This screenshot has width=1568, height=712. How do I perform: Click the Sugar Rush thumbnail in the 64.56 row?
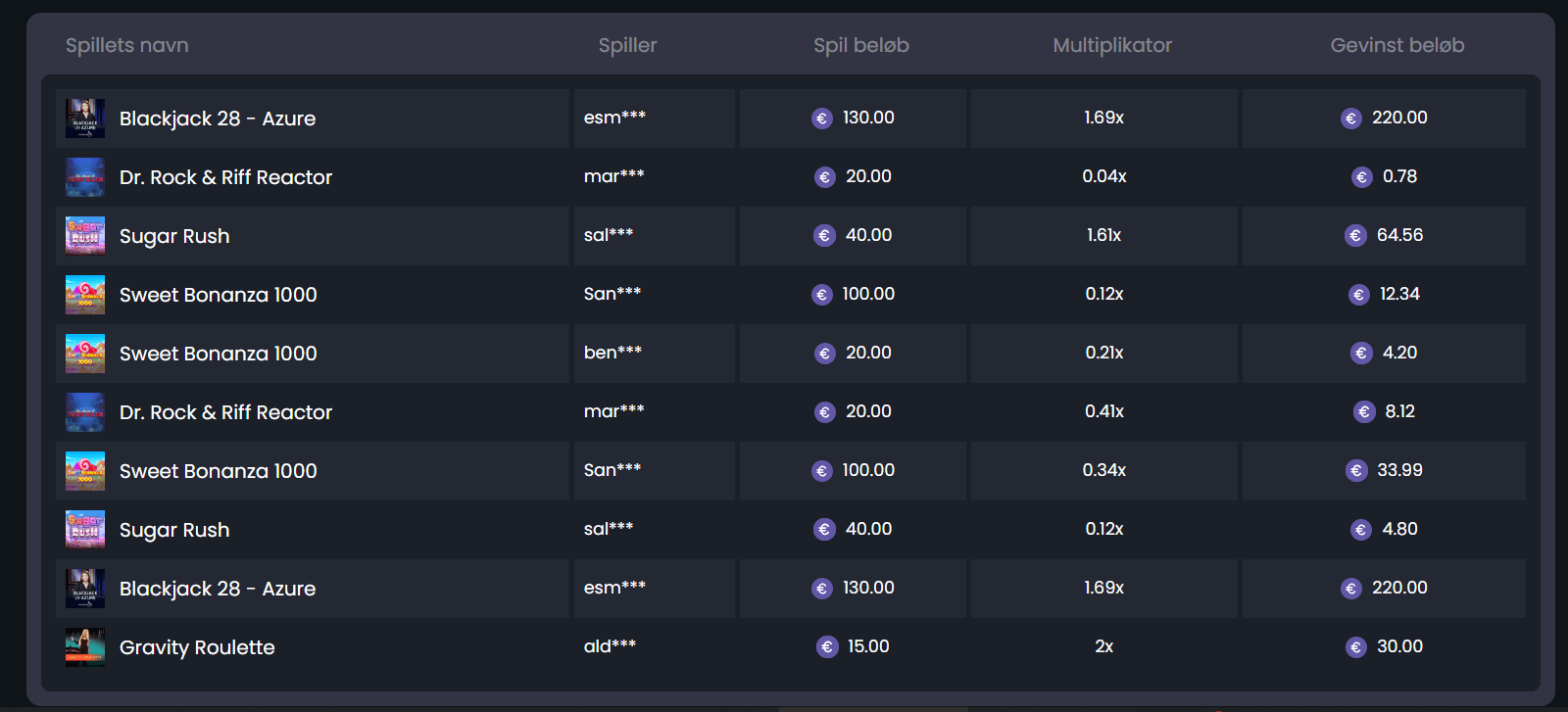[85, 236]
